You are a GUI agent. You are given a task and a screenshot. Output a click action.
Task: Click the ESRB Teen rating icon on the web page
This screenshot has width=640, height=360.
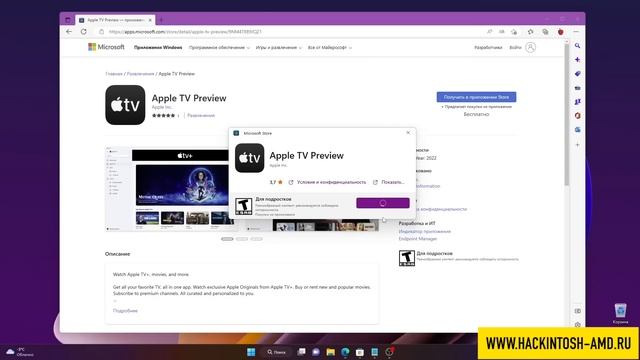click(x=407, y=258)
